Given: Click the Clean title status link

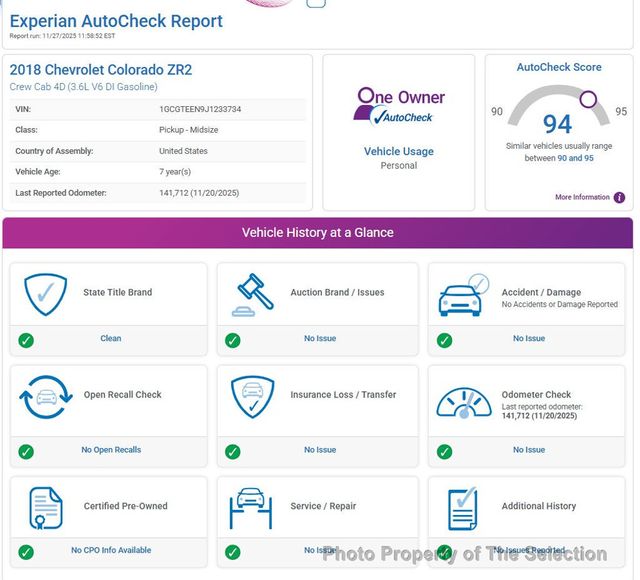Looking at the screenshot, I should [111, 339].
